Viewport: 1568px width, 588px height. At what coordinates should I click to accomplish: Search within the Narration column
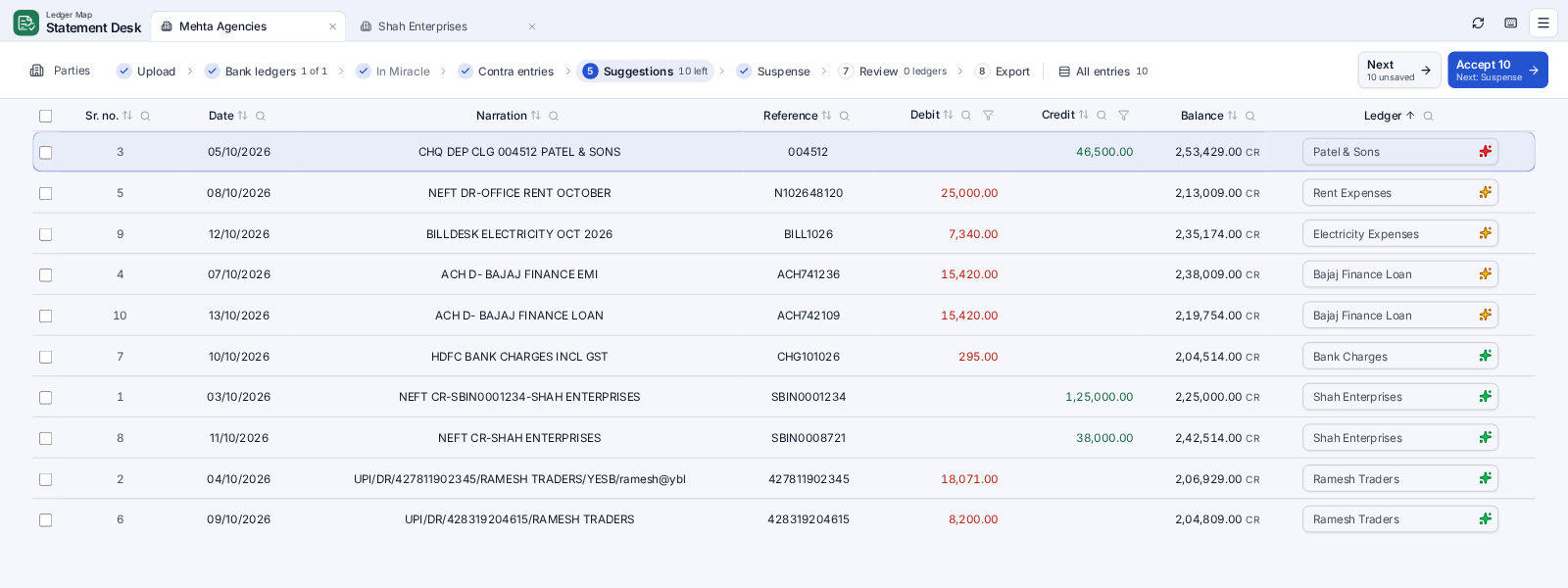pos(554,116)
